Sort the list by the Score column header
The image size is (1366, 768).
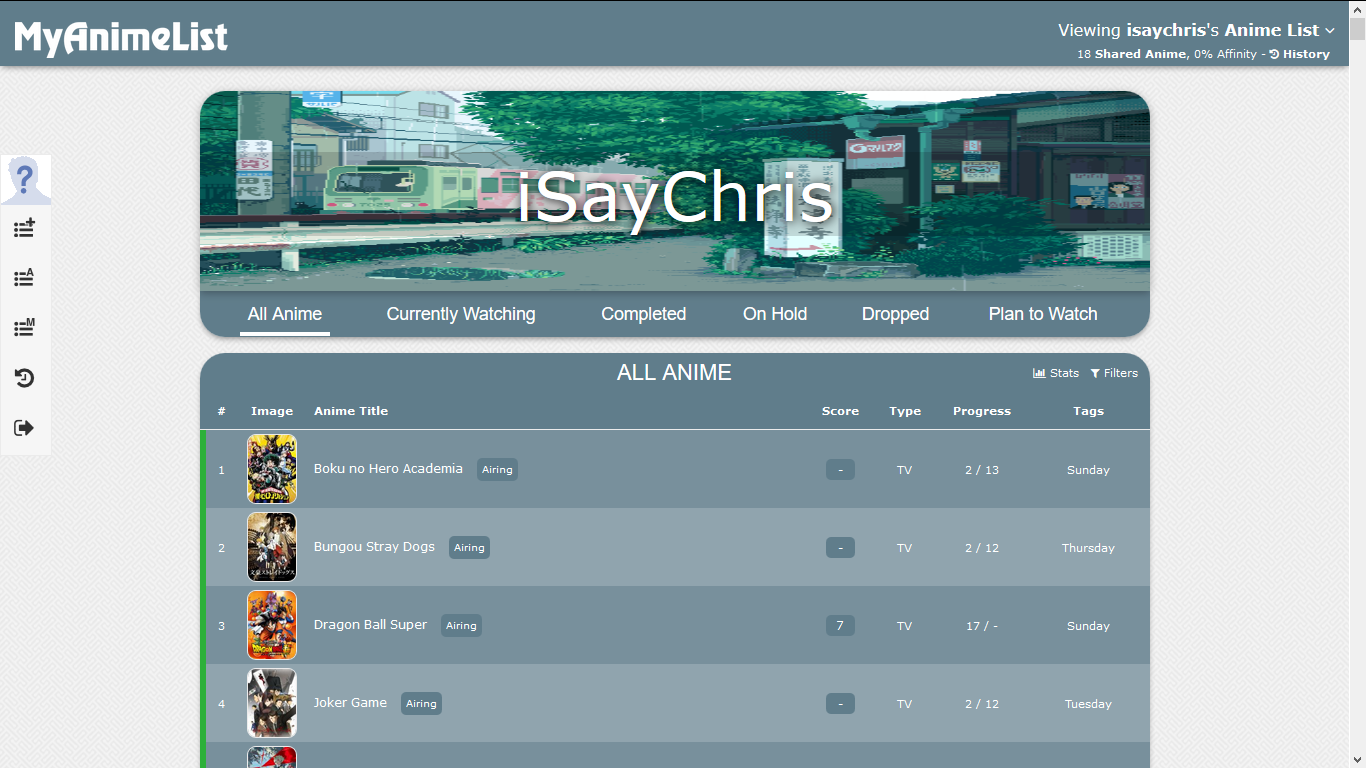(840, 411)
